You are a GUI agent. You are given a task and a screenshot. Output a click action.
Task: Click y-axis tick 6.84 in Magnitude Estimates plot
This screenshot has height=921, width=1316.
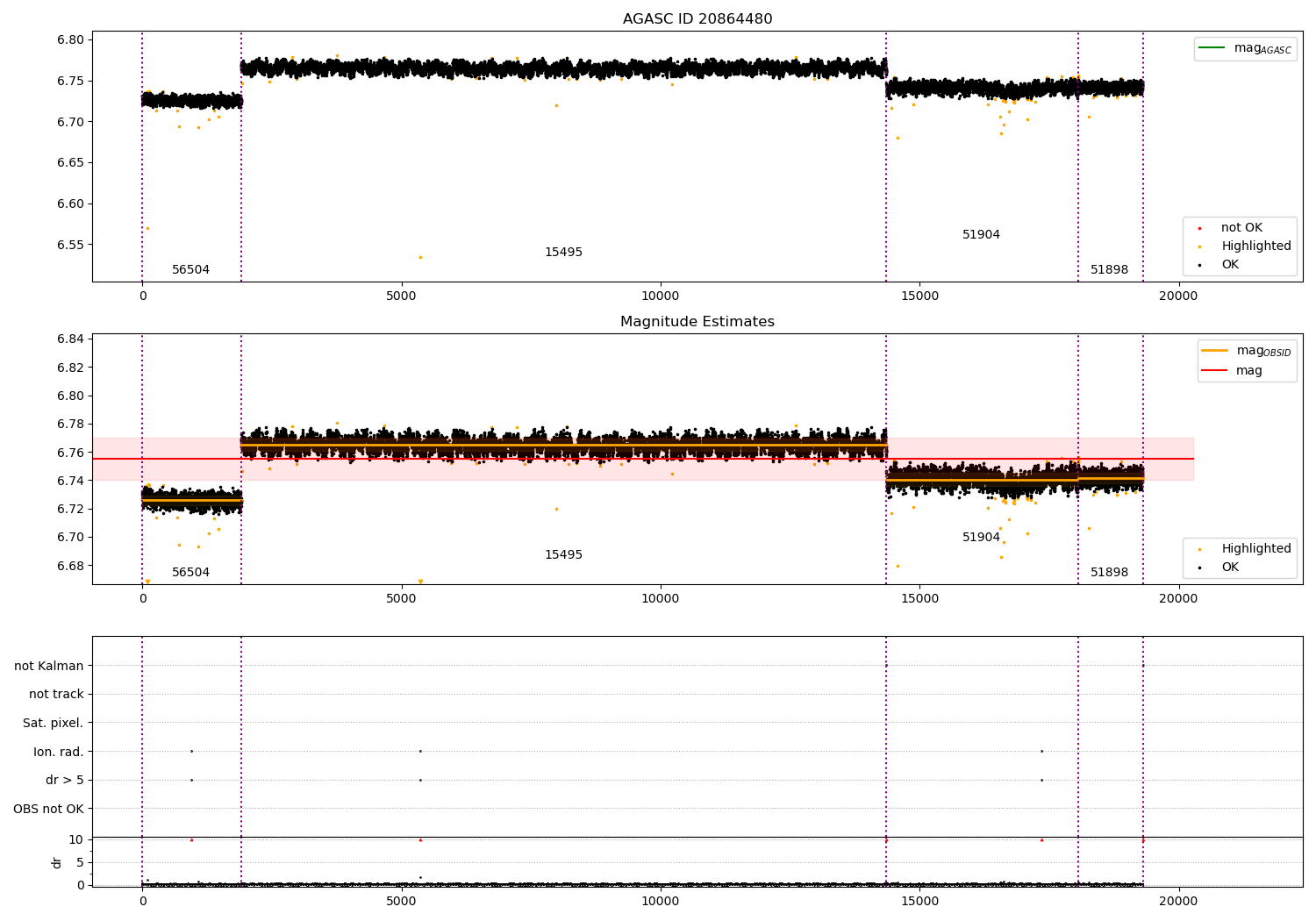click(x=70, y=339)
